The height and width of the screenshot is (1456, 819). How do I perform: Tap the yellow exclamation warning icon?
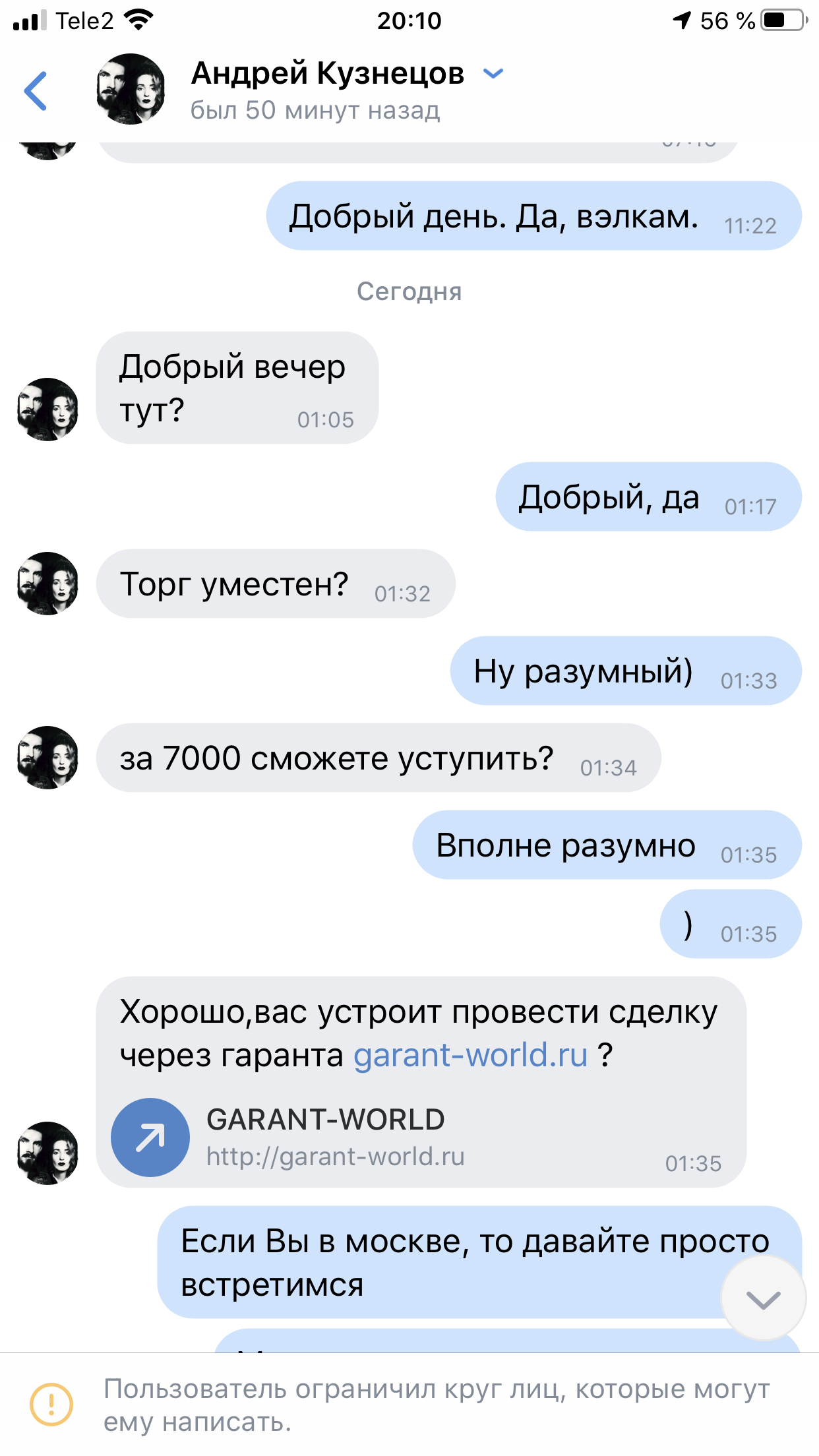51,1405
